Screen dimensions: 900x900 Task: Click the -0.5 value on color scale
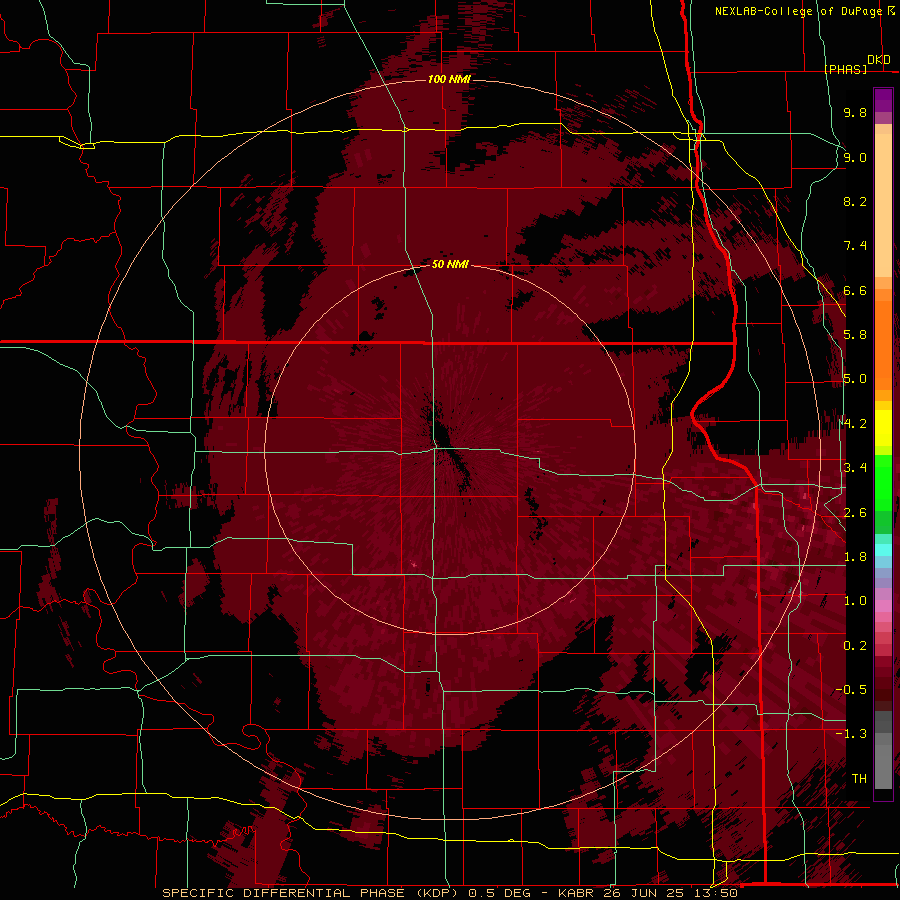coord(851,690)
